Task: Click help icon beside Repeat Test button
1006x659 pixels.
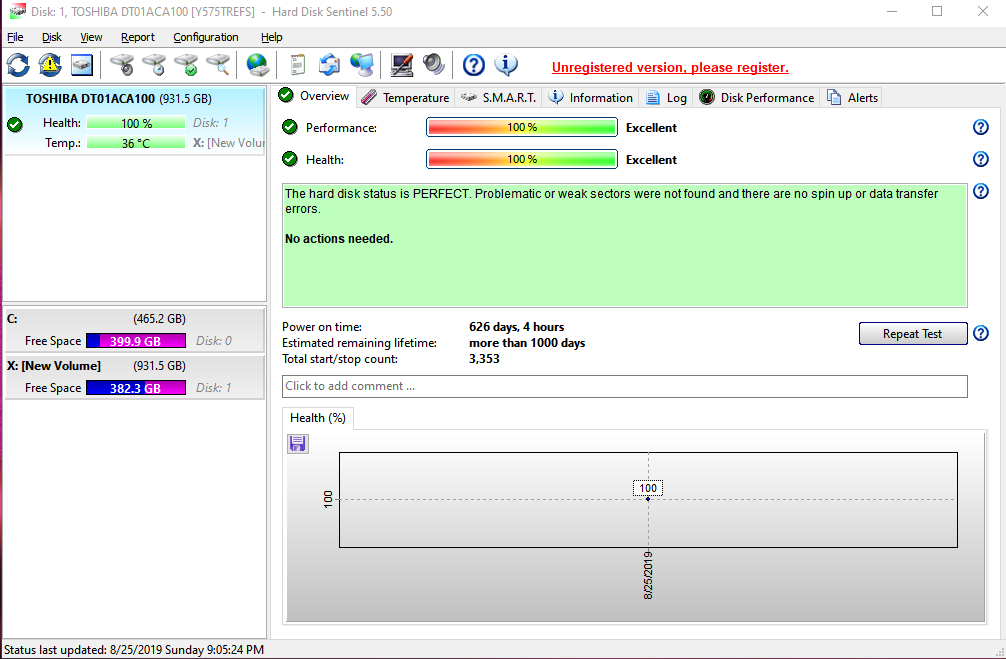Action: pos(980,333)
